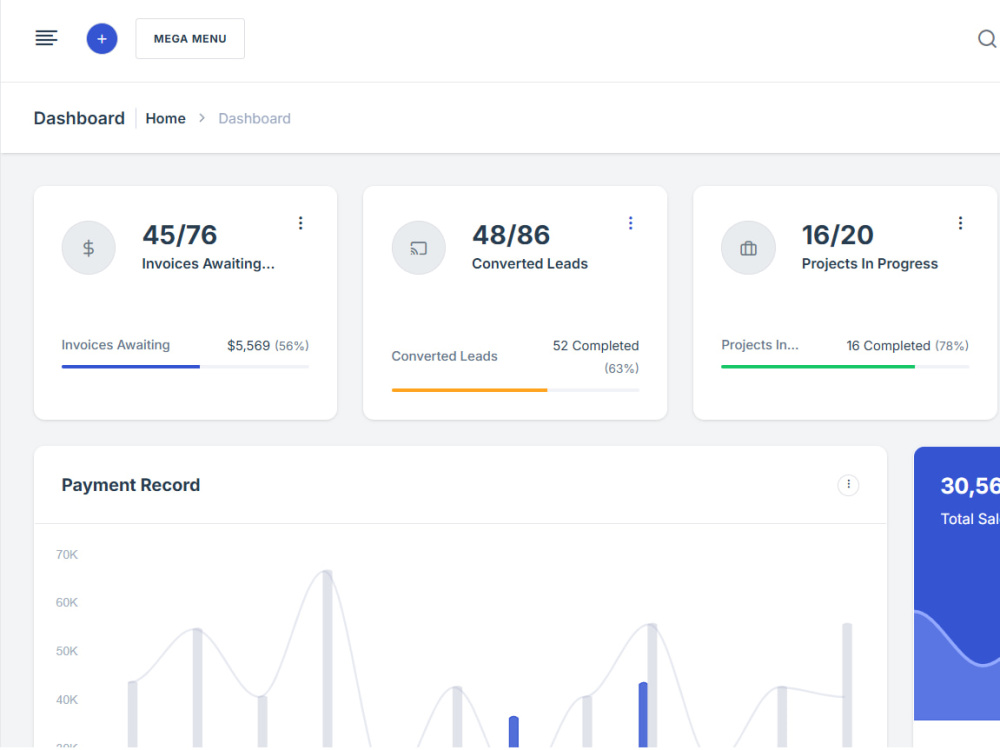Image resolution: width=1000 pixels, height=750 pixels.
Task: Click the 'Invoices Awaiting...' card title
Action: 208,264
